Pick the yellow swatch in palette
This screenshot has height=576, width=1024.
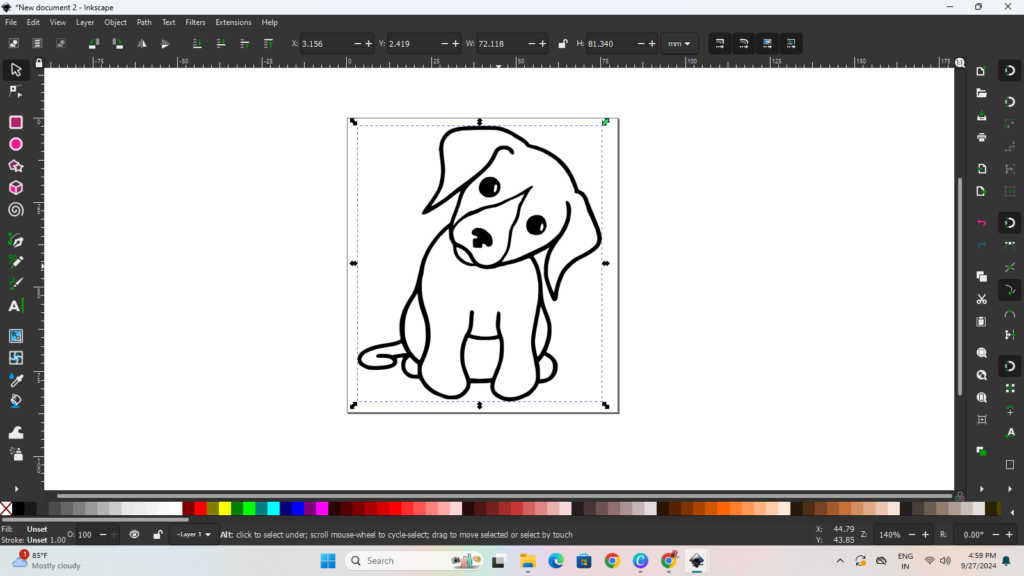(x=224, y=509)
